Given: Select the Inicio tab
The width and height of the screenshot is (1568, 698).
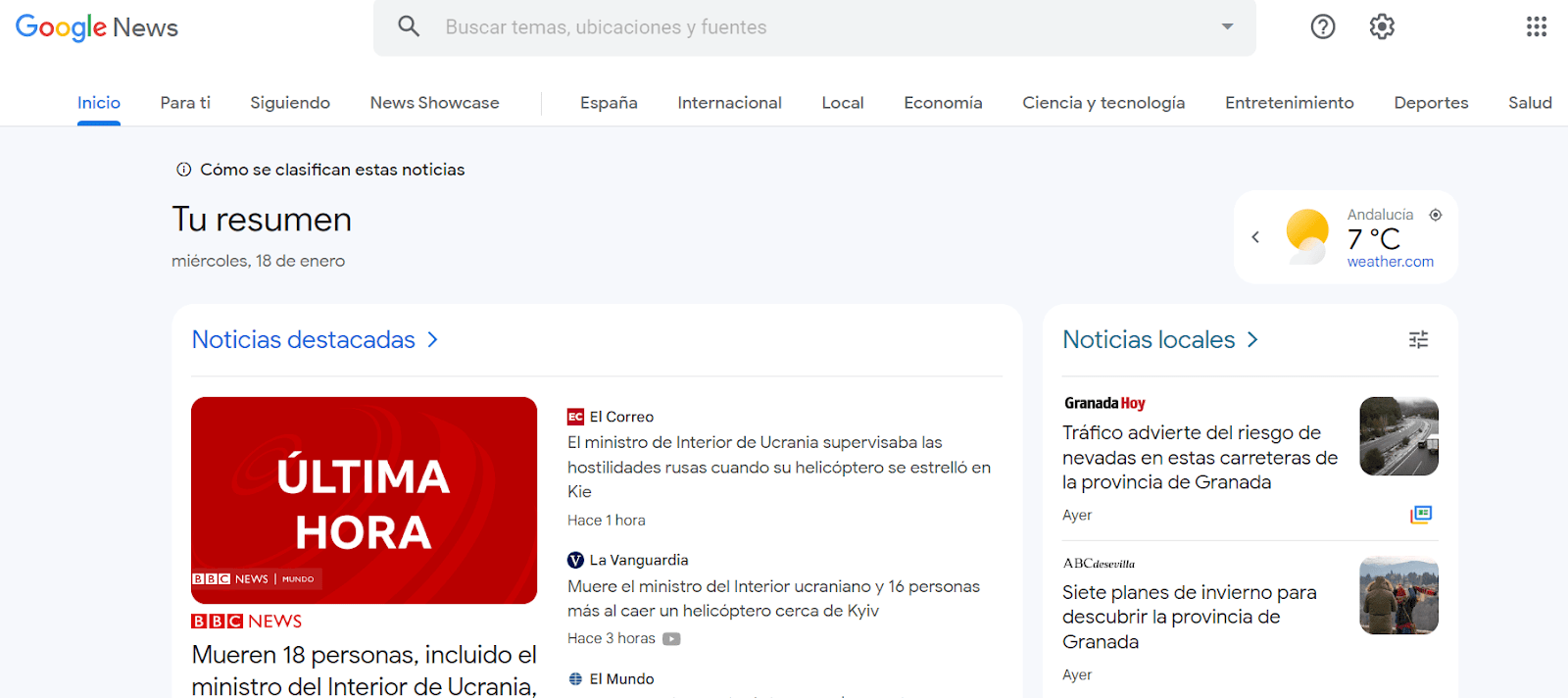Looking at the screenshot, I should pyautogui.click(x=99, y=102).
